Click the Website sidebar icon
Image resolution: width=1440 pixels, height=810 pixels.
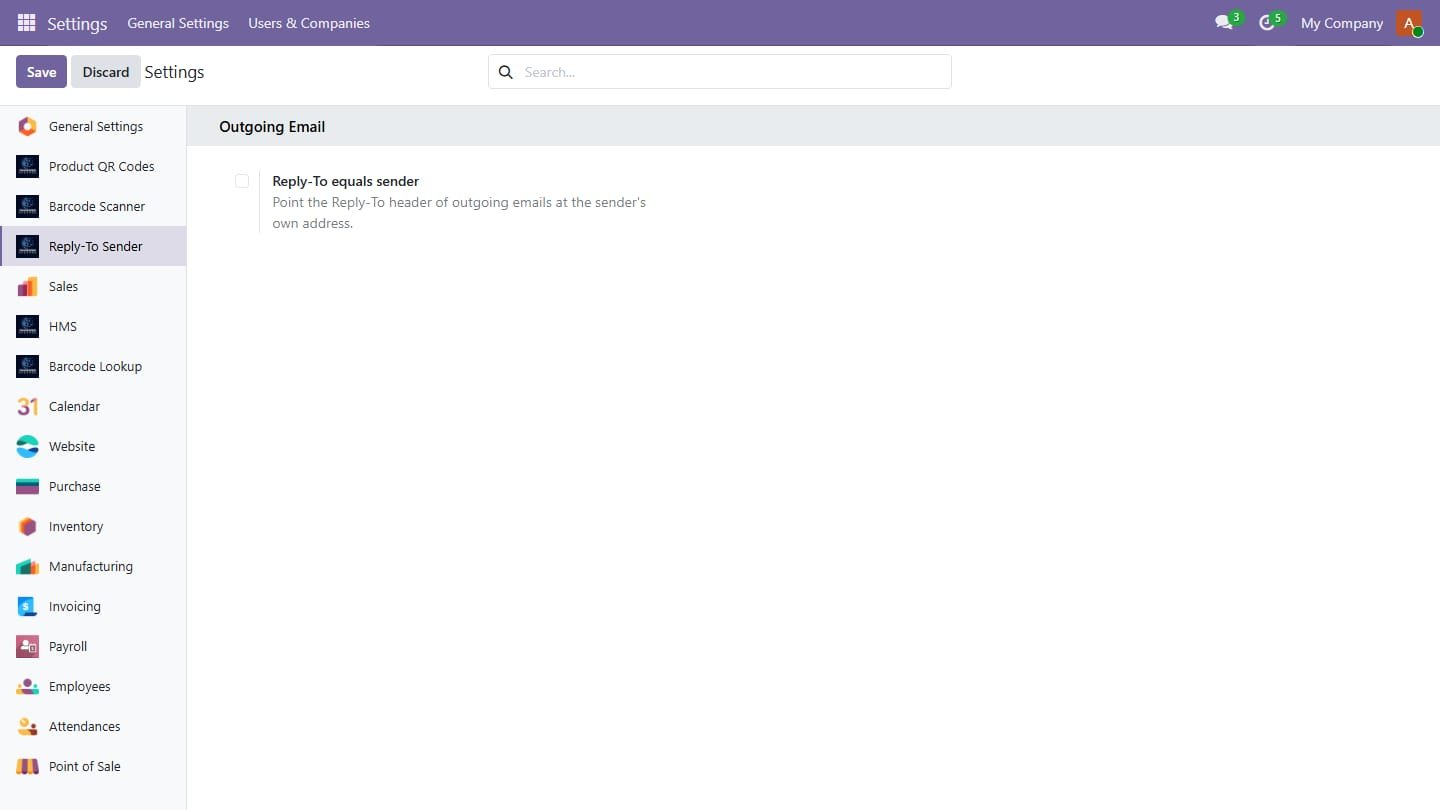[x=28, y=447]
